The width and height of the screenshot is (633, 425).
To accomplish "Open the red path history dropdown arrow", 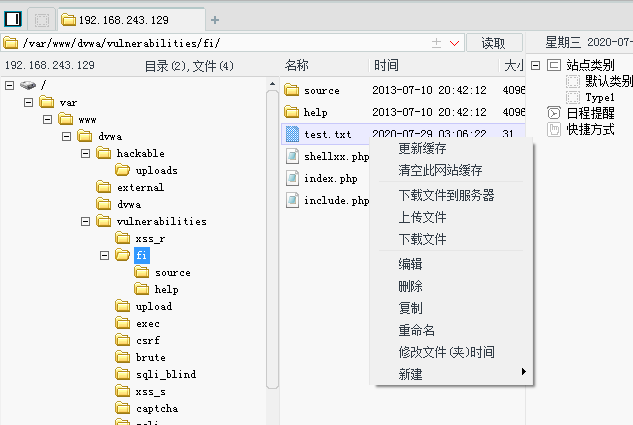I will pyautogui.click(x=455, y=43).
